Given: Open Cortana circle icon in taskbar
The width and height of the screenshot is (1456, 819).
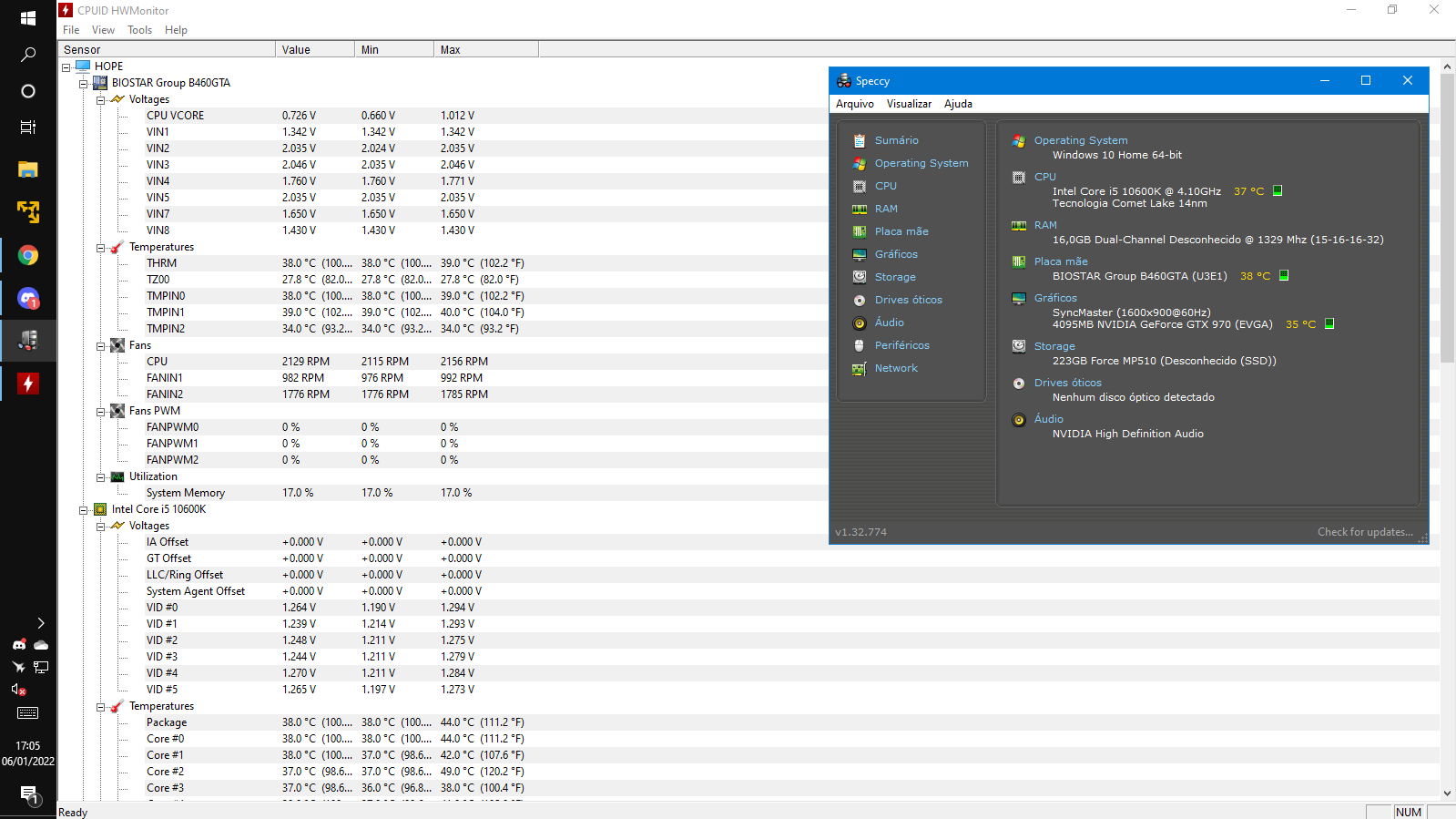Looking at the screenshot, I should point(28,91).
